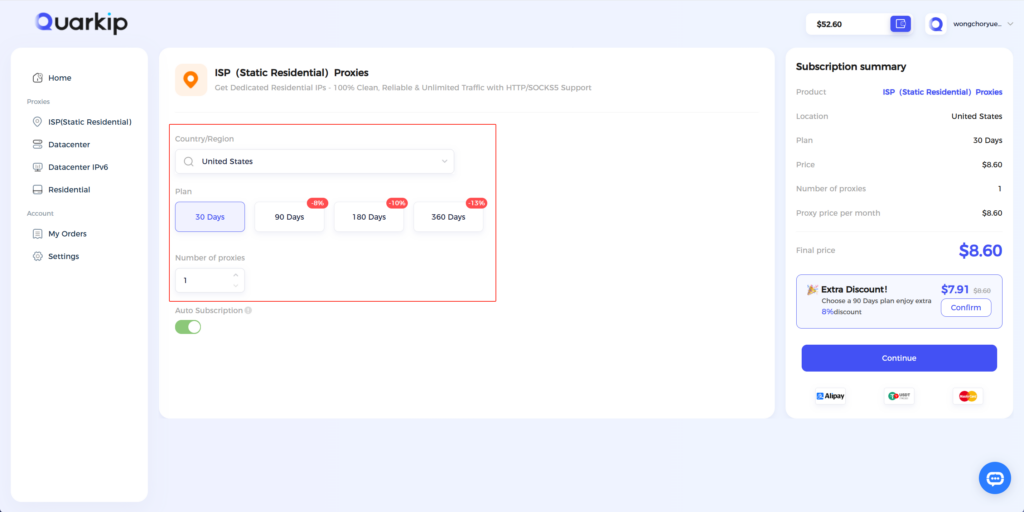Go to ISP(Static Residential) page

pyautogui.click(x=90, y=122)
